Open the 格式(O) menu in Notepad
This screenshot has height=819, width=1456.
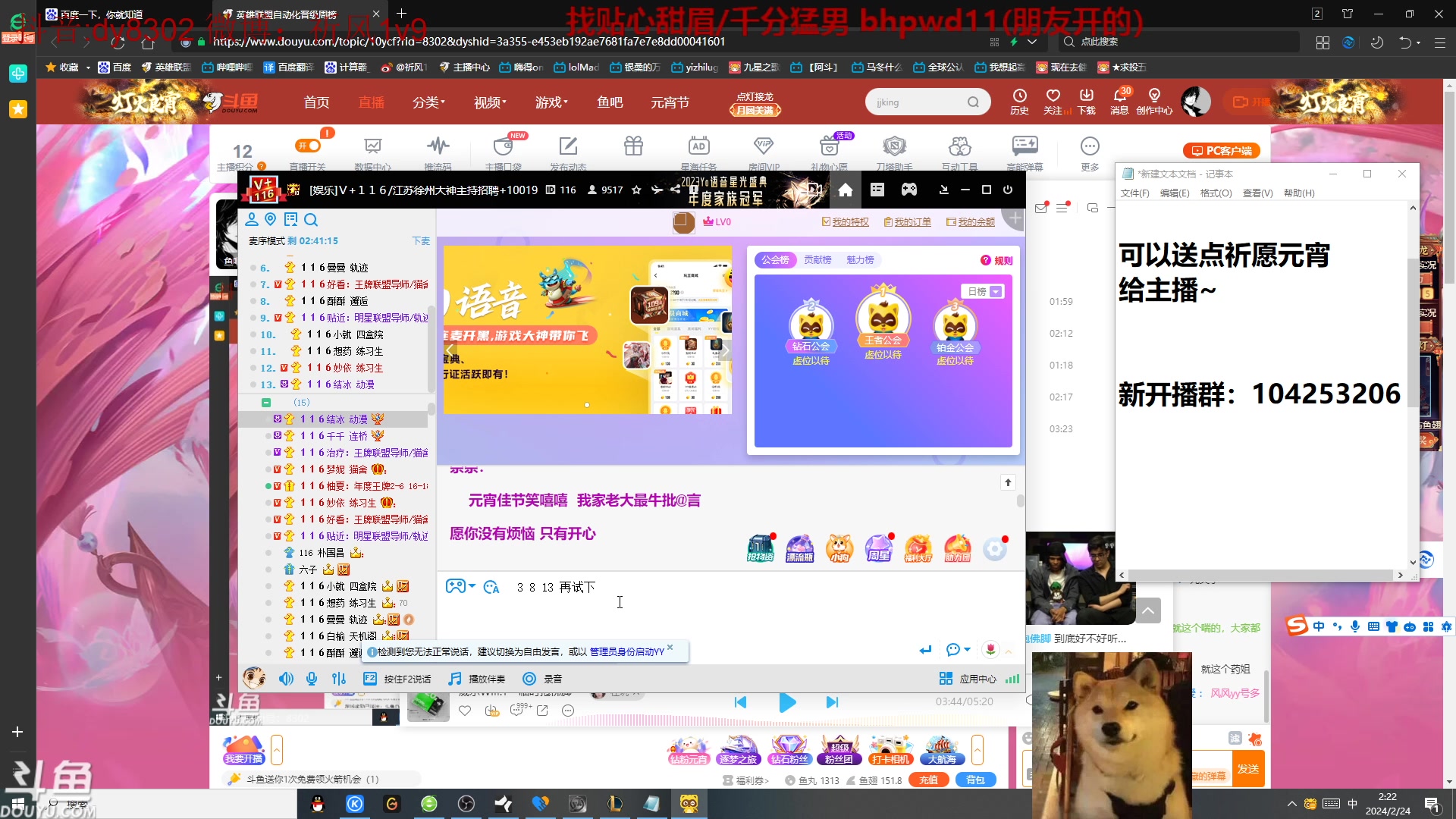[1216, 193]
